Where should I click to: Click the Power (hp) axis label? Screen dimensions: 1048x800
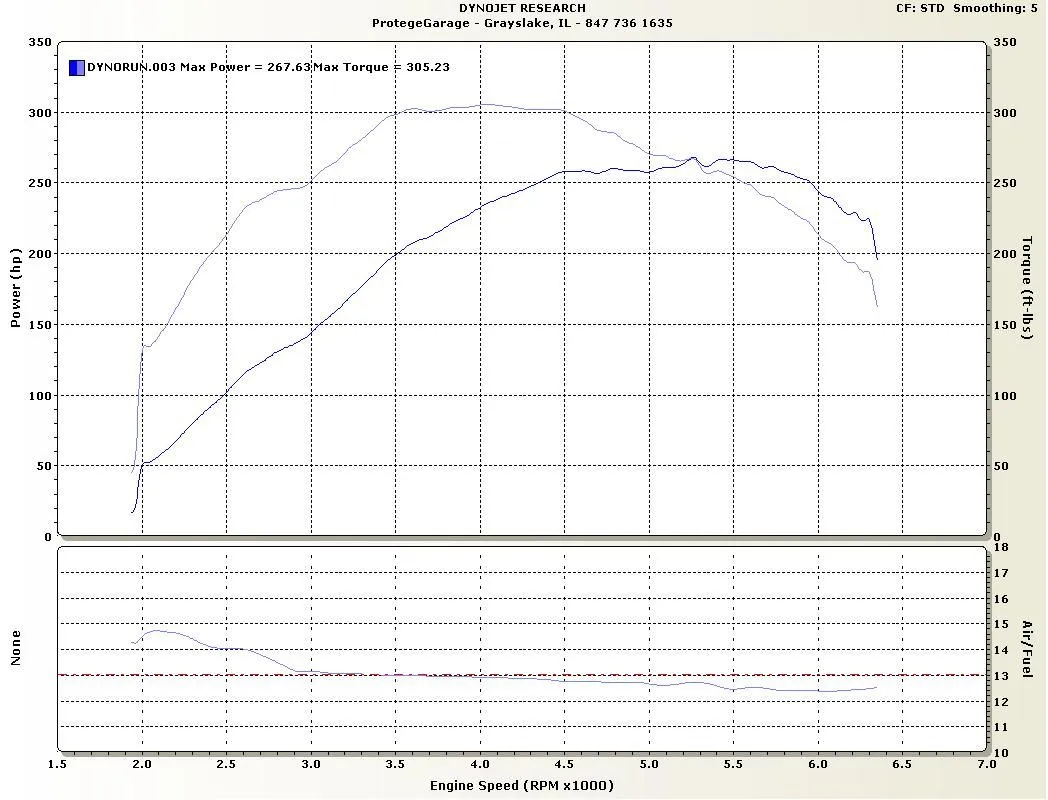16,288
